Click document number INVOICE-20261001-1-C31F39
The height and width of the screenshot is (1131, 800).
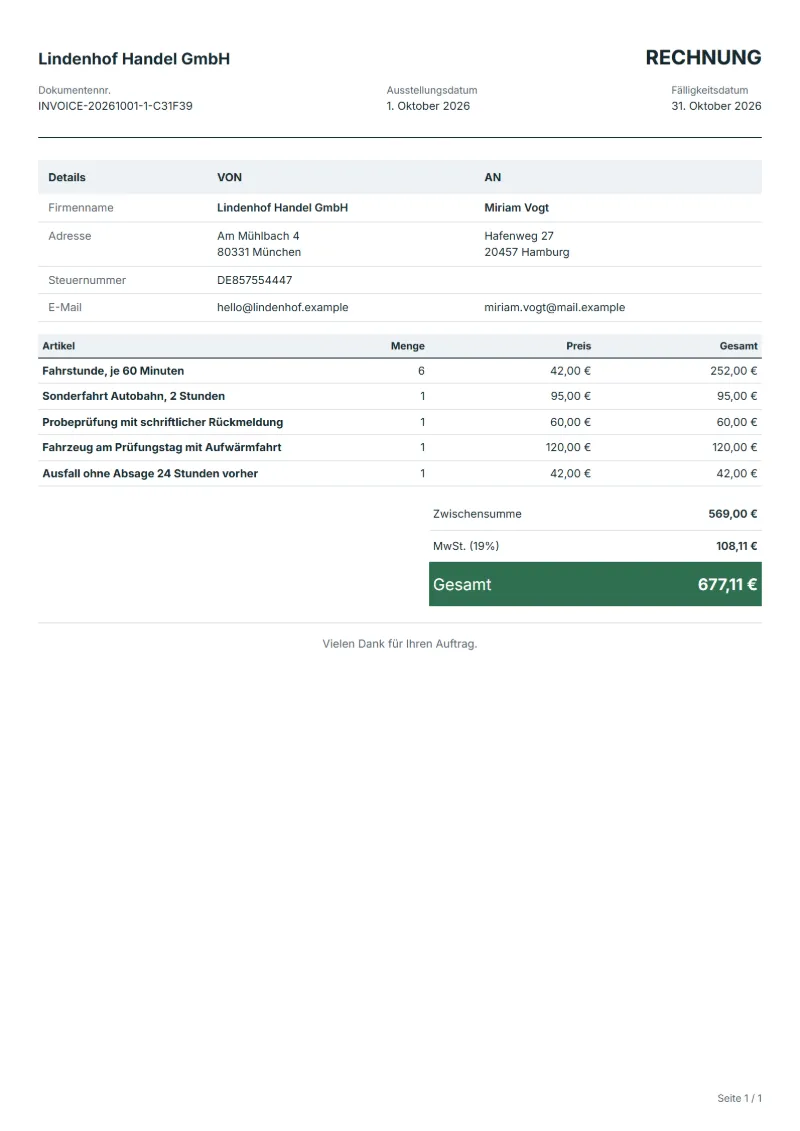[115, 106]
